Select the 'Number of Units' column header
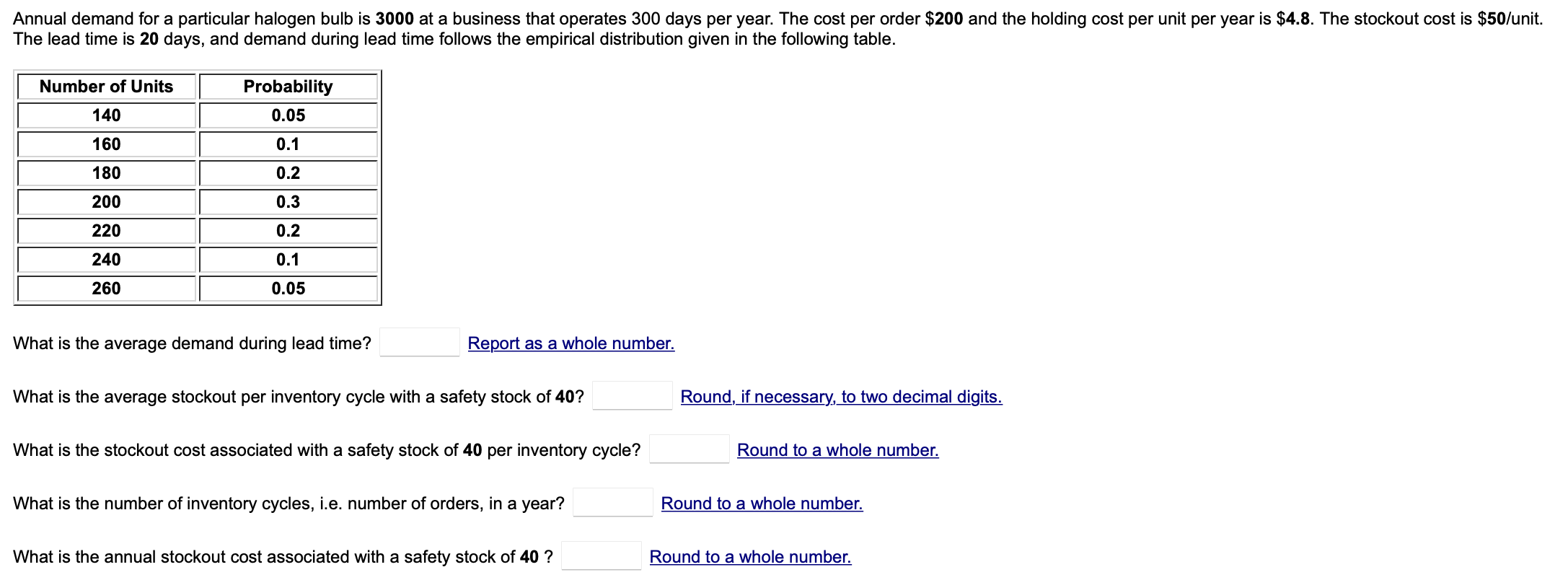The height and width of the screenshot is (580, 1568). (x=107, y=87)
